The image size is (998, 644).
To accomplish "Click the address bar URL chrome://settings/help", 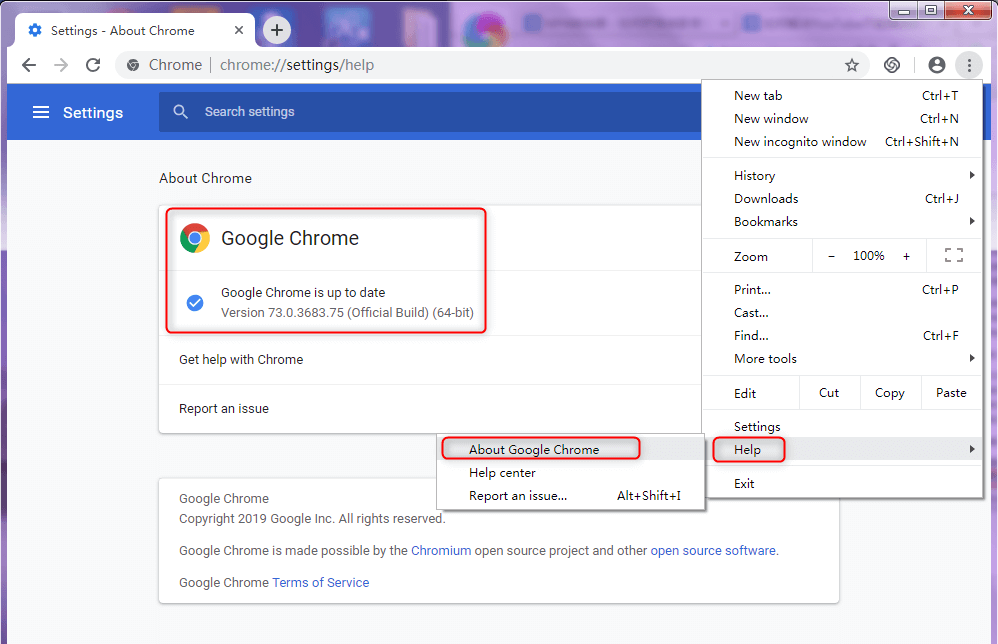I will click(x=297, y=65).
